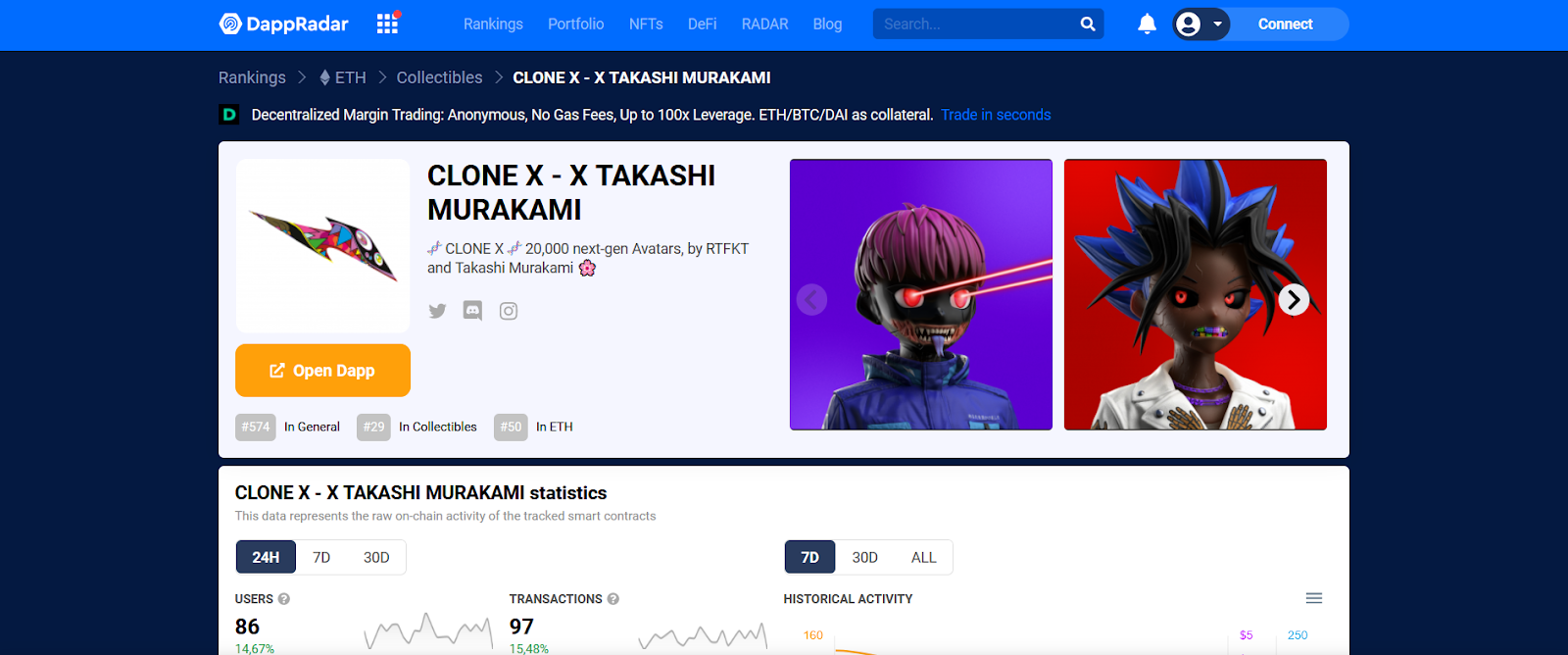Go to ETH breadcrumb link

pyautogui.click(x=342, y=77)
